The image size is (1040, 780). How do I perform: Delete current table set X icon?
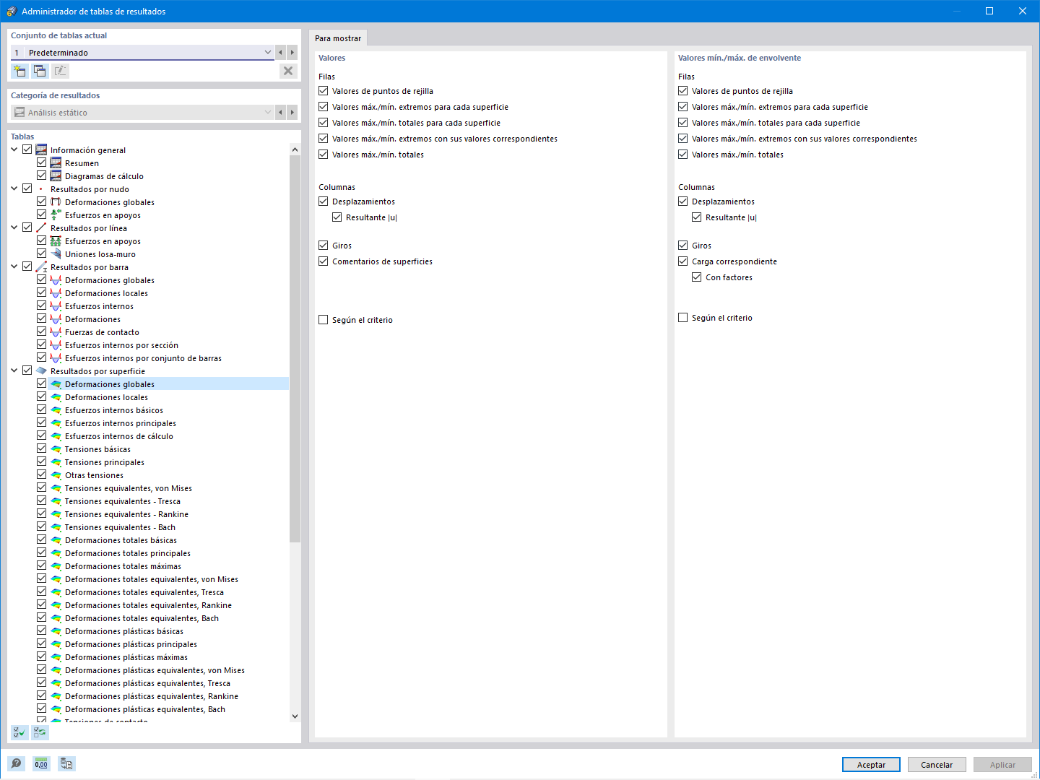click(x=288, y=71)
